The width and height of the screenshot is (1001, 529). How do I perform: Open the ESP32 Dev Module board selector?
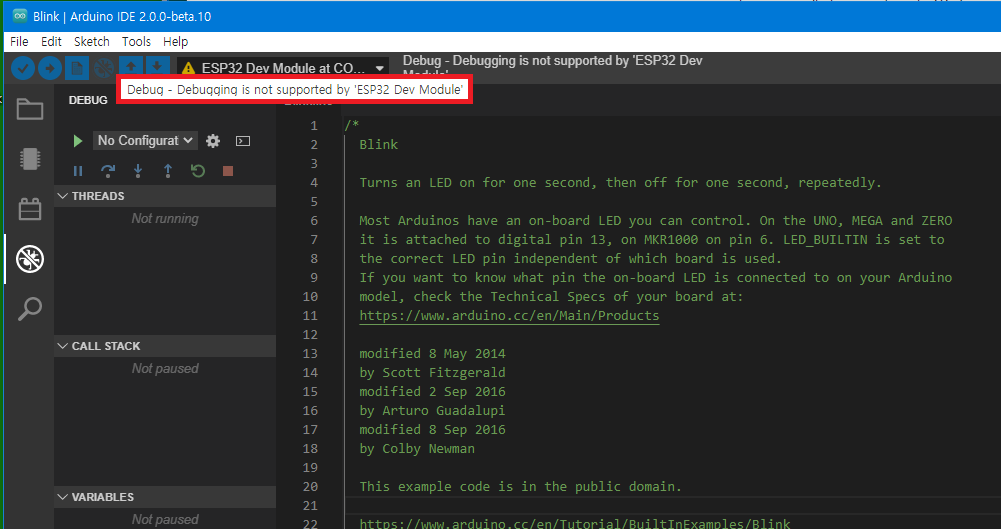tap(283, 68)
